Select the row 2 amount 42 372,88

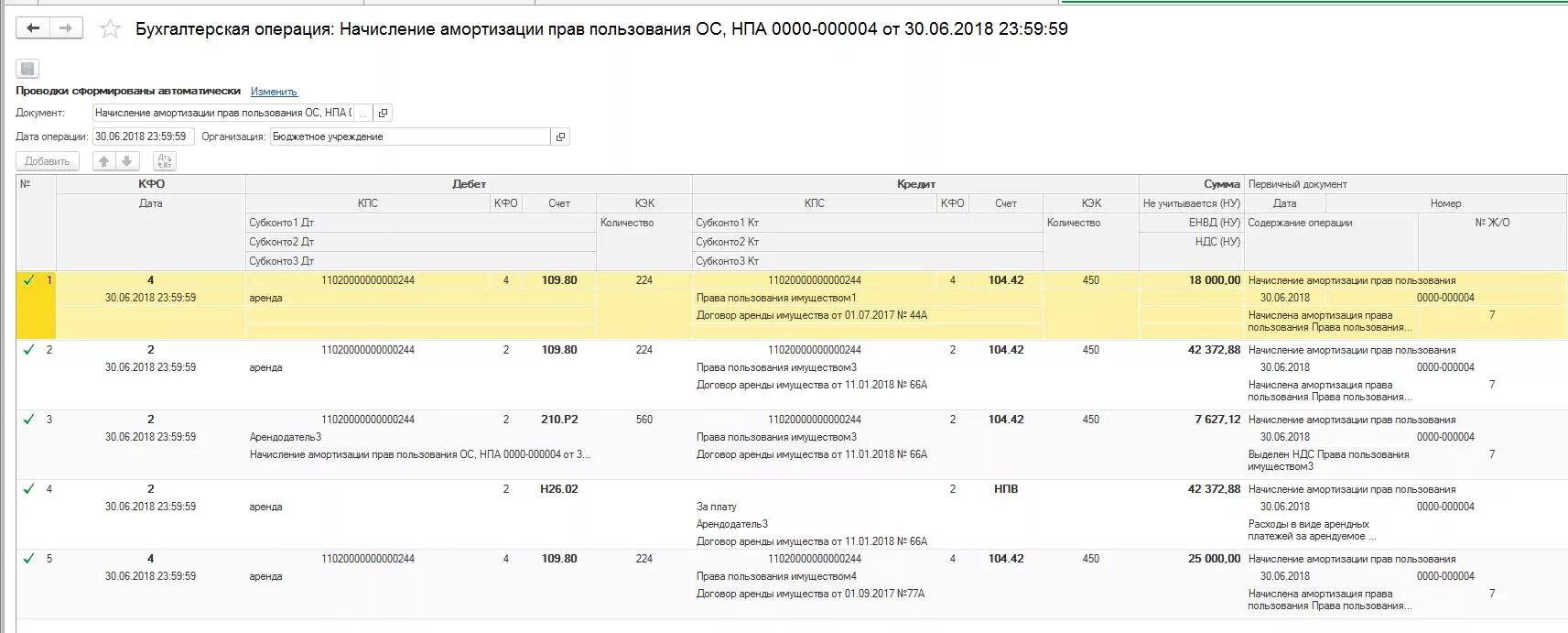[1214, 350]
